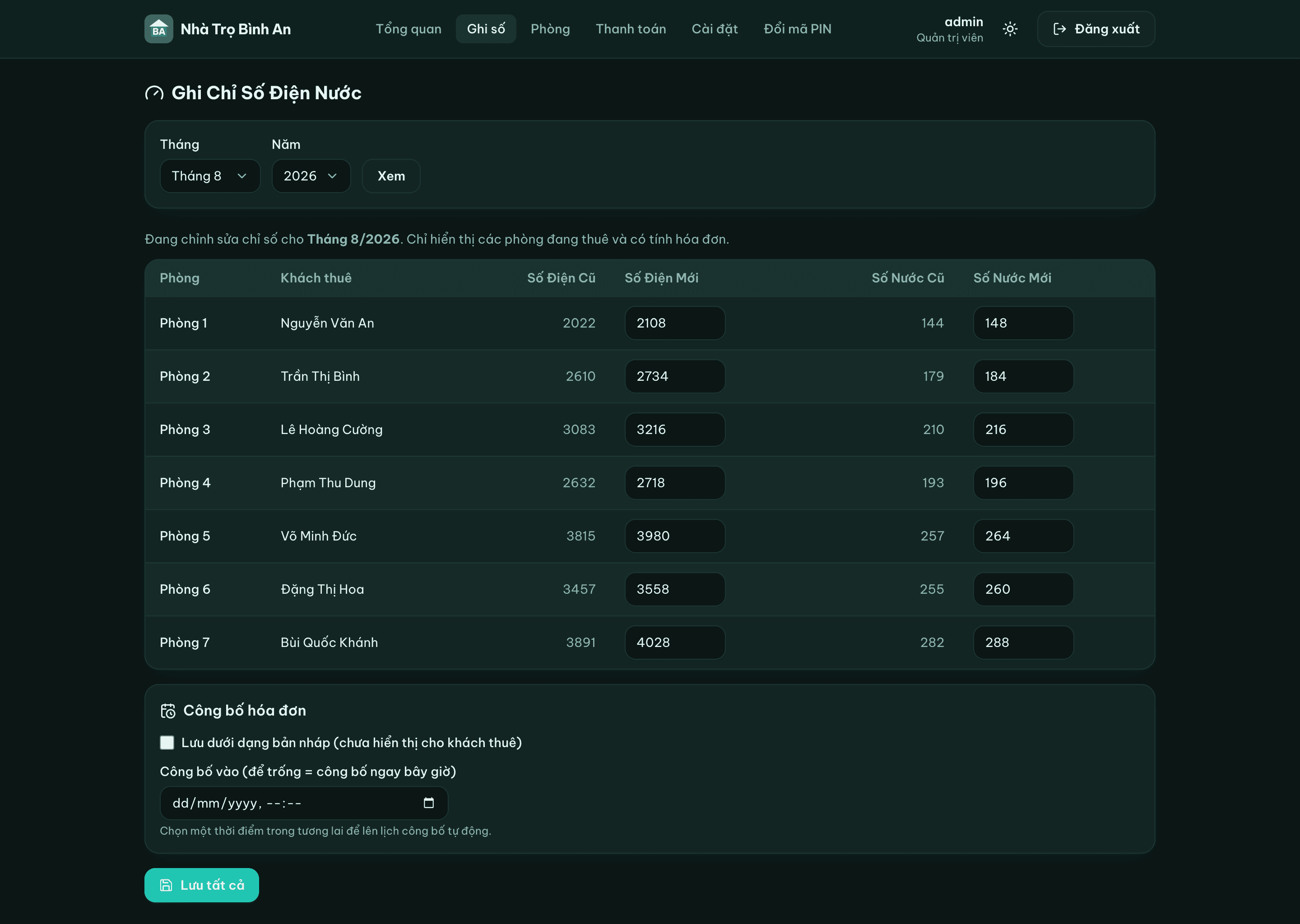Click the Số Điện Mới column header
The width and height of the screenshot is (1300, 924).
tap(661, 277)
